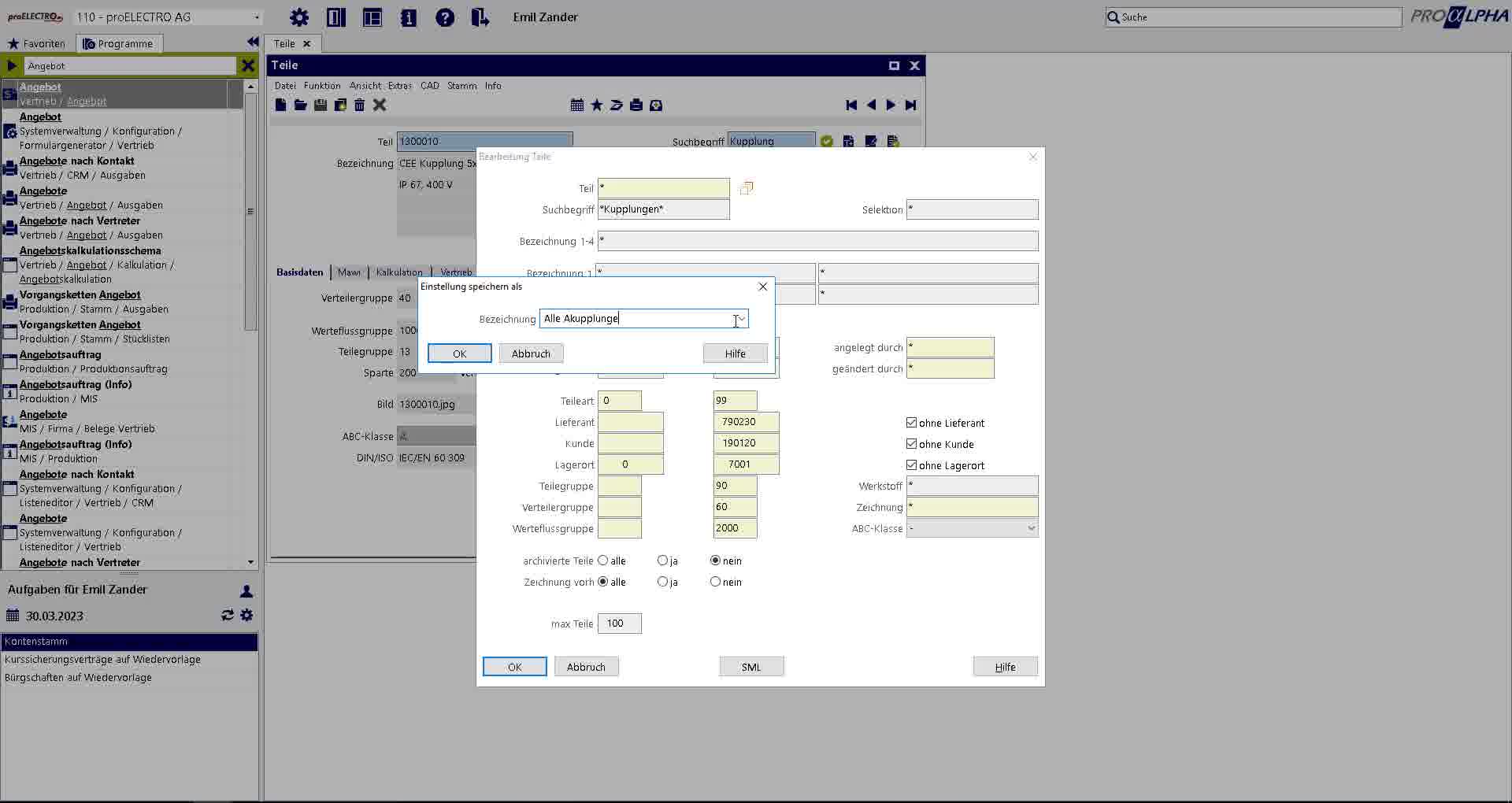Click the up arrow of the program list scrollbar

(250, 86)
